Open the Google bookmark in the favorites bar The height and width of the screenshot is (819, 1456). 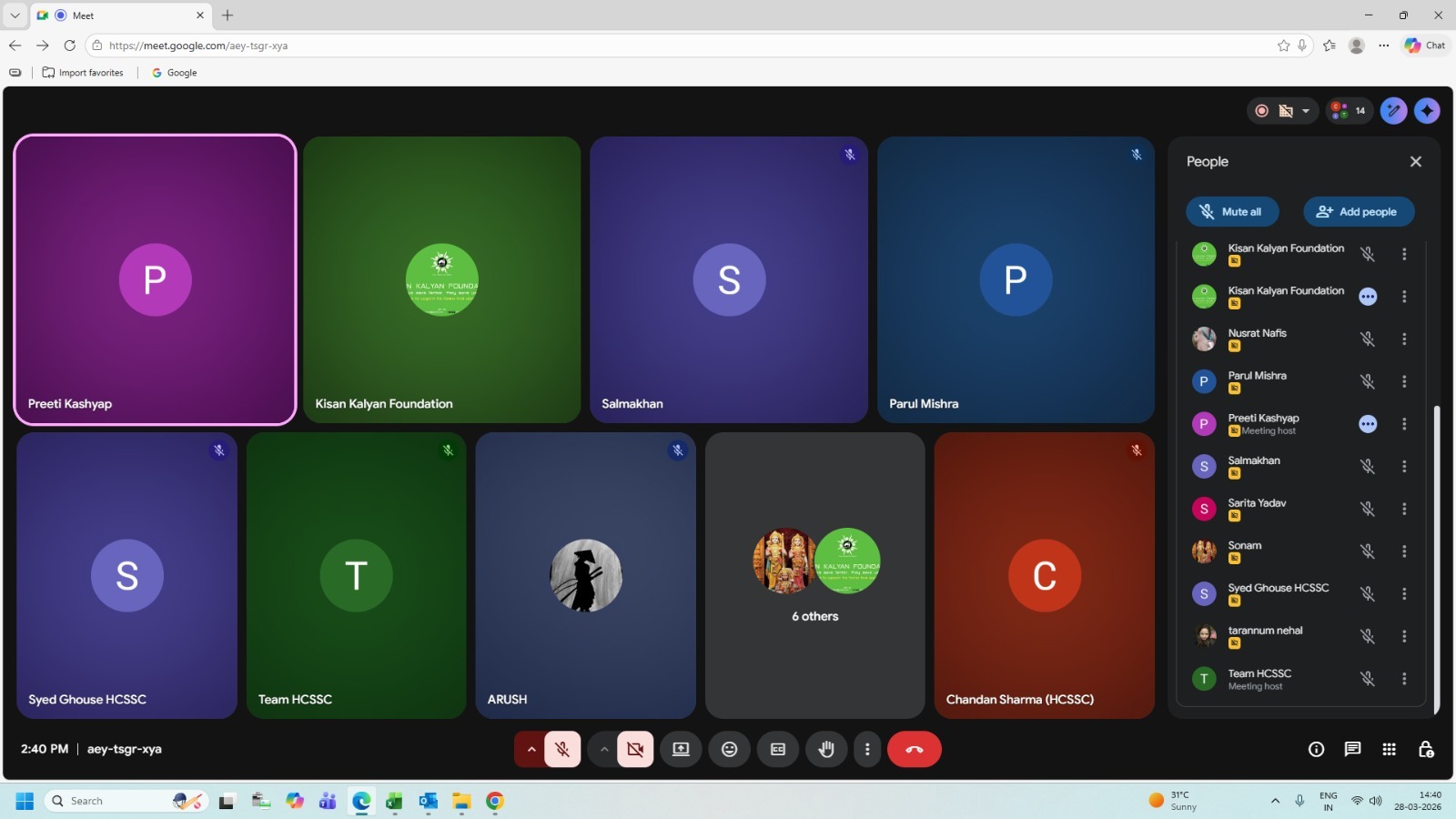click(175, 73)
